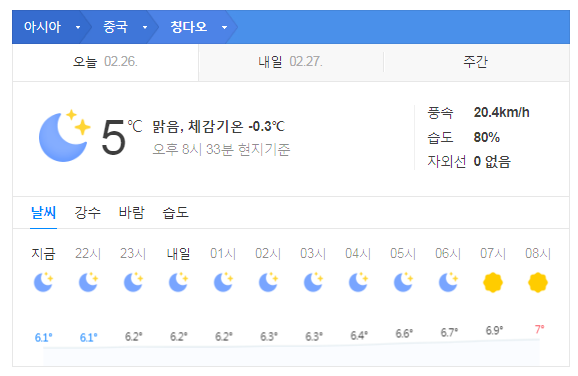Select the 오늘 02.26. tab
This screenshot has height=376, width=578.
pyautogui.click(x=105, y=62)
